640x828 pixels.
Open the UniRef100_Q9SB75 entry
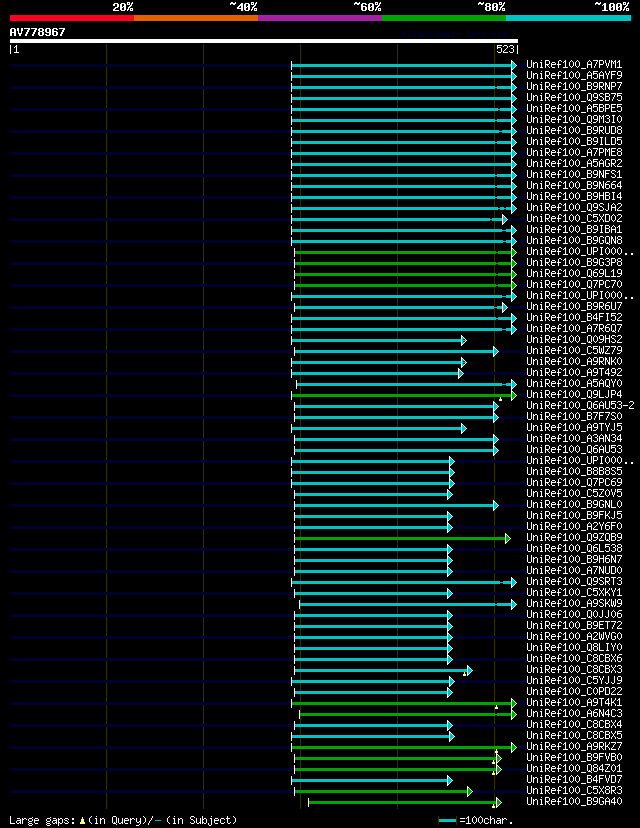click(574, 97)
